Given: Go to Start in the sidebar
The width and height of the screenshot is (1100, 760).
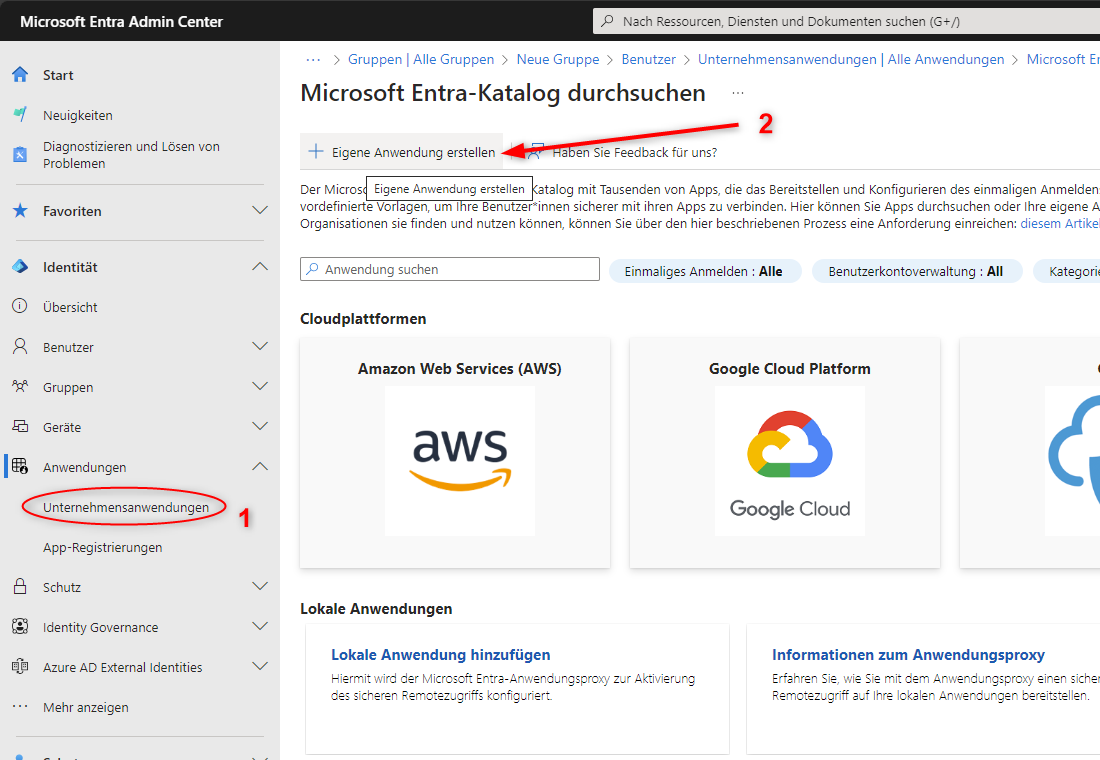Looking at the screenshot, I should point(58,75).
